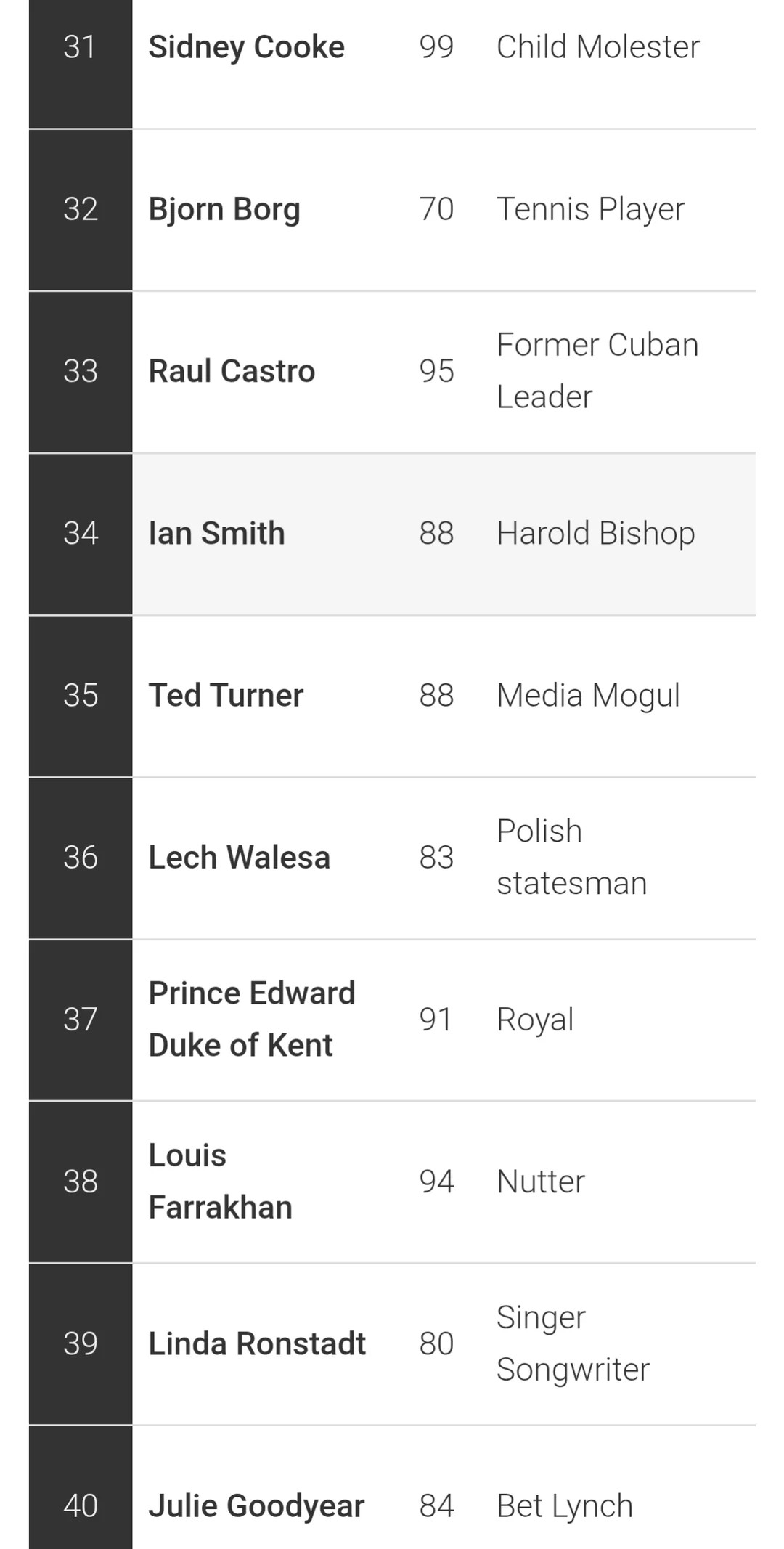Image resolution: width=784 pixels, height=1549 pixels.
Task: Open Prince Edward Duke of Kent entry
Action: coord(251,1019)
